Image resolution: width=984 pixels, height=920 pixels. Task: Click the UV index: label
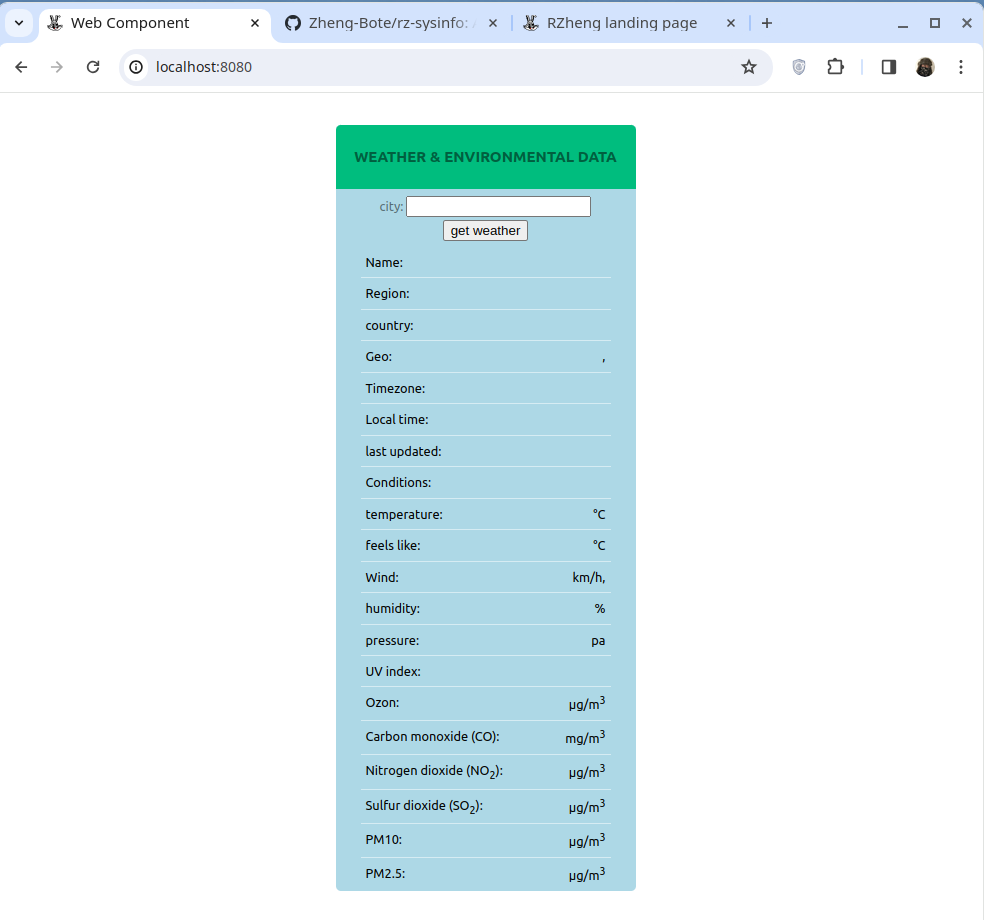click(x=393, y=671)
